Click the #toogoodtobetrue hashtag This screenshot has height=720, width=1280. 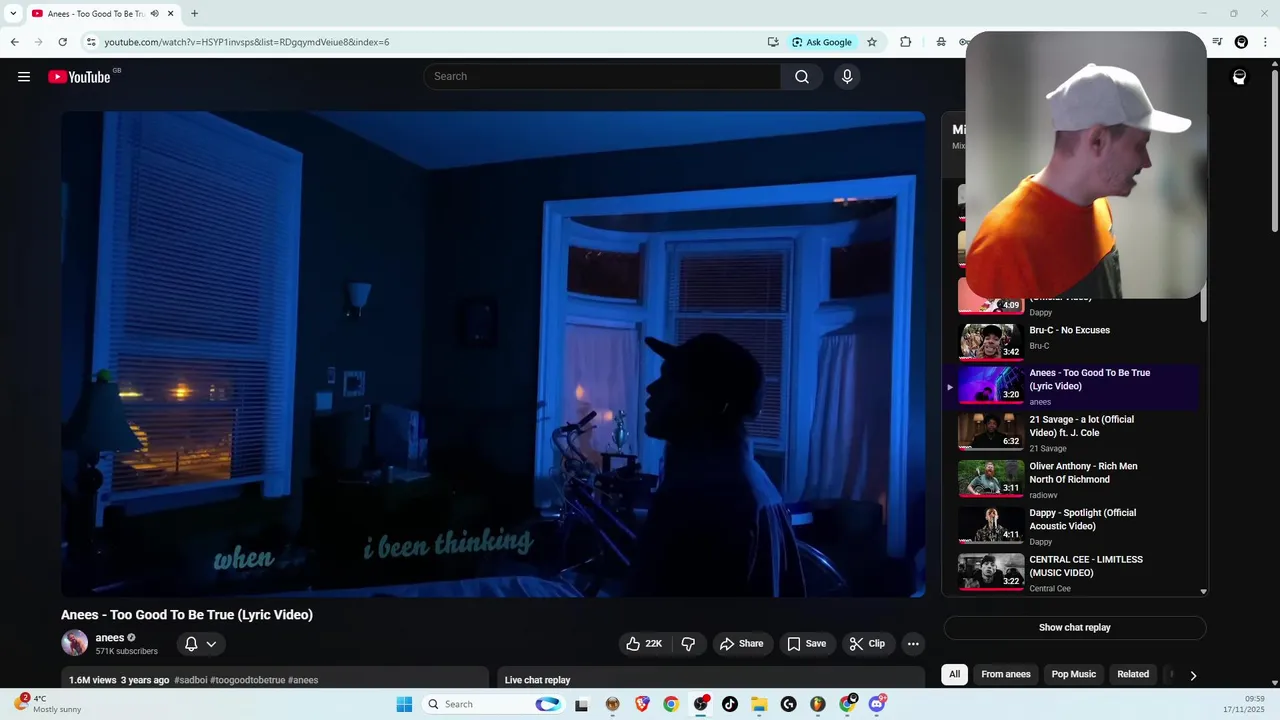247,680
